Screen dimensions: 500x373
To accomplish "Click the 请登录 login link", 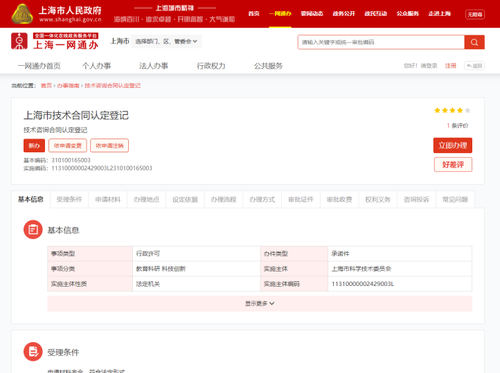I will (429, 66).
